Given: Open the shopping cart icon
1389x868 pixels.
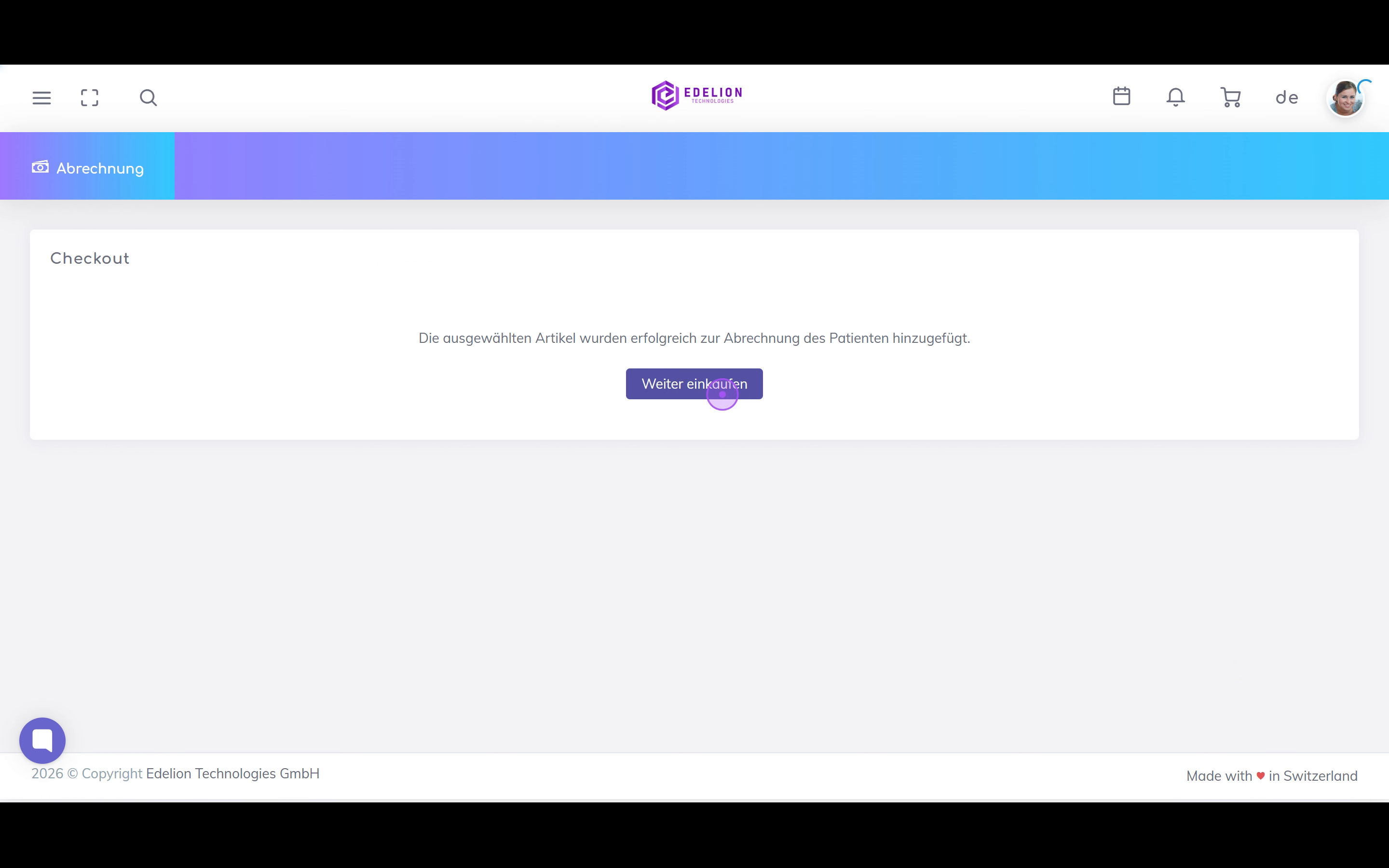Looking at the screenshot, I should [x=1231, y=97].
